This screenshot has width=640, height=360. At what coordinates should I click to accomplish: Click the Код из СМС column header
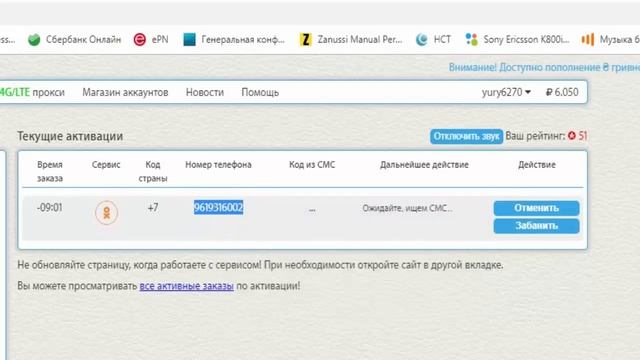click(312, 165)
